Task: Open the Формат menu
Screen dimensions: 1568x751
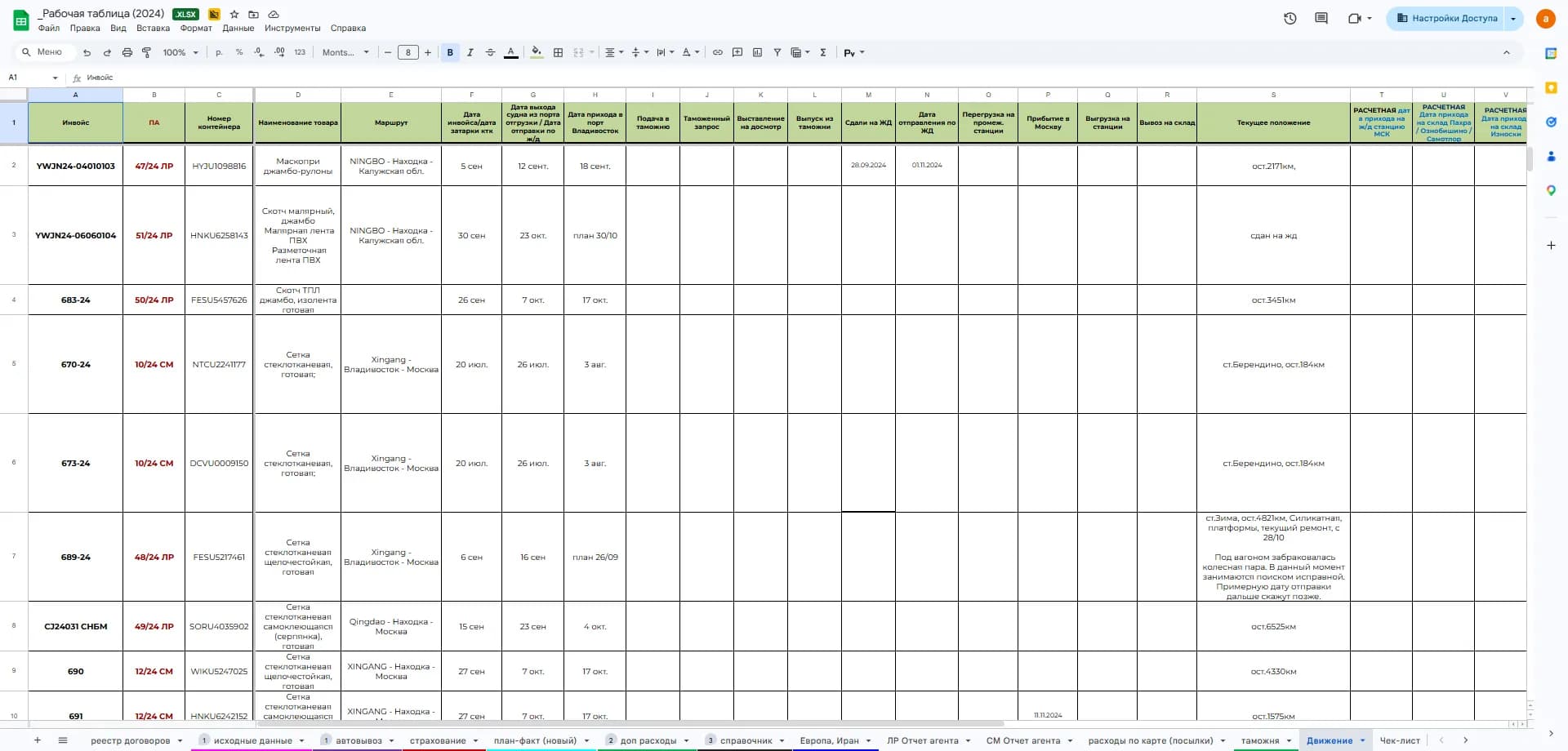Action: (196, 28)
